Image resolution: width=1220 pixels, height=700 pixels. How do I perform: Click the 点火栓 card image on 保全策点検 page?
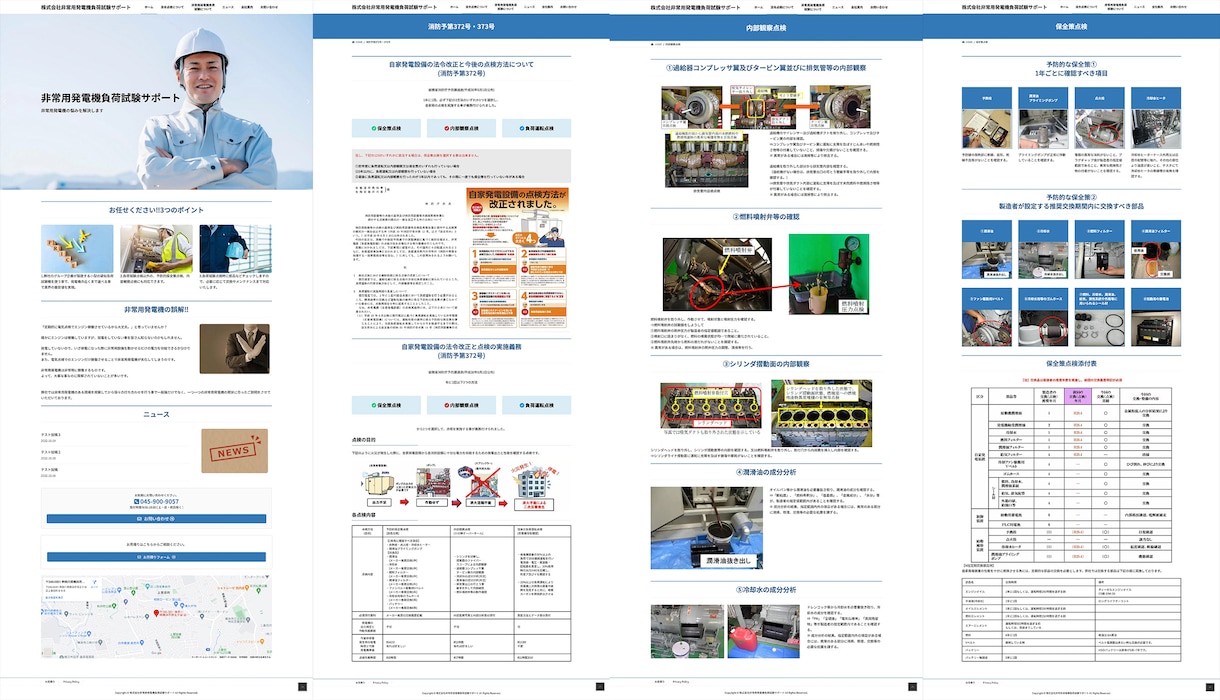click(1100, 128)
